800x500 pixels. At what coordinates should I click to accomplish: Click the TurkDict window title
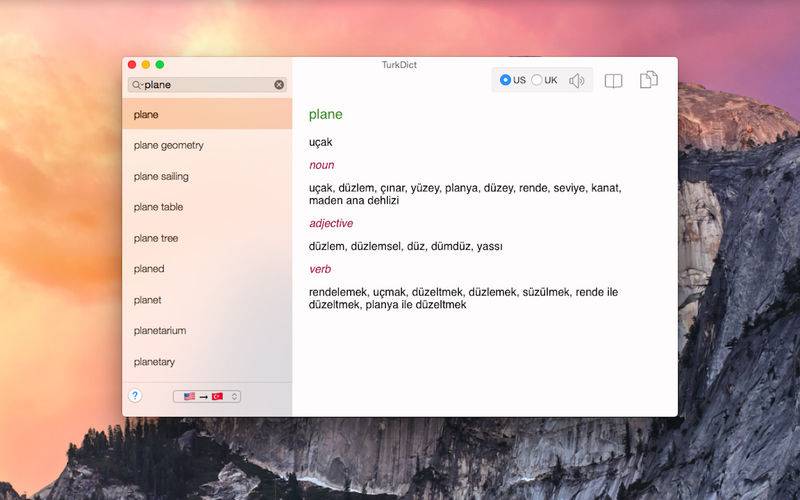point(399,65)
